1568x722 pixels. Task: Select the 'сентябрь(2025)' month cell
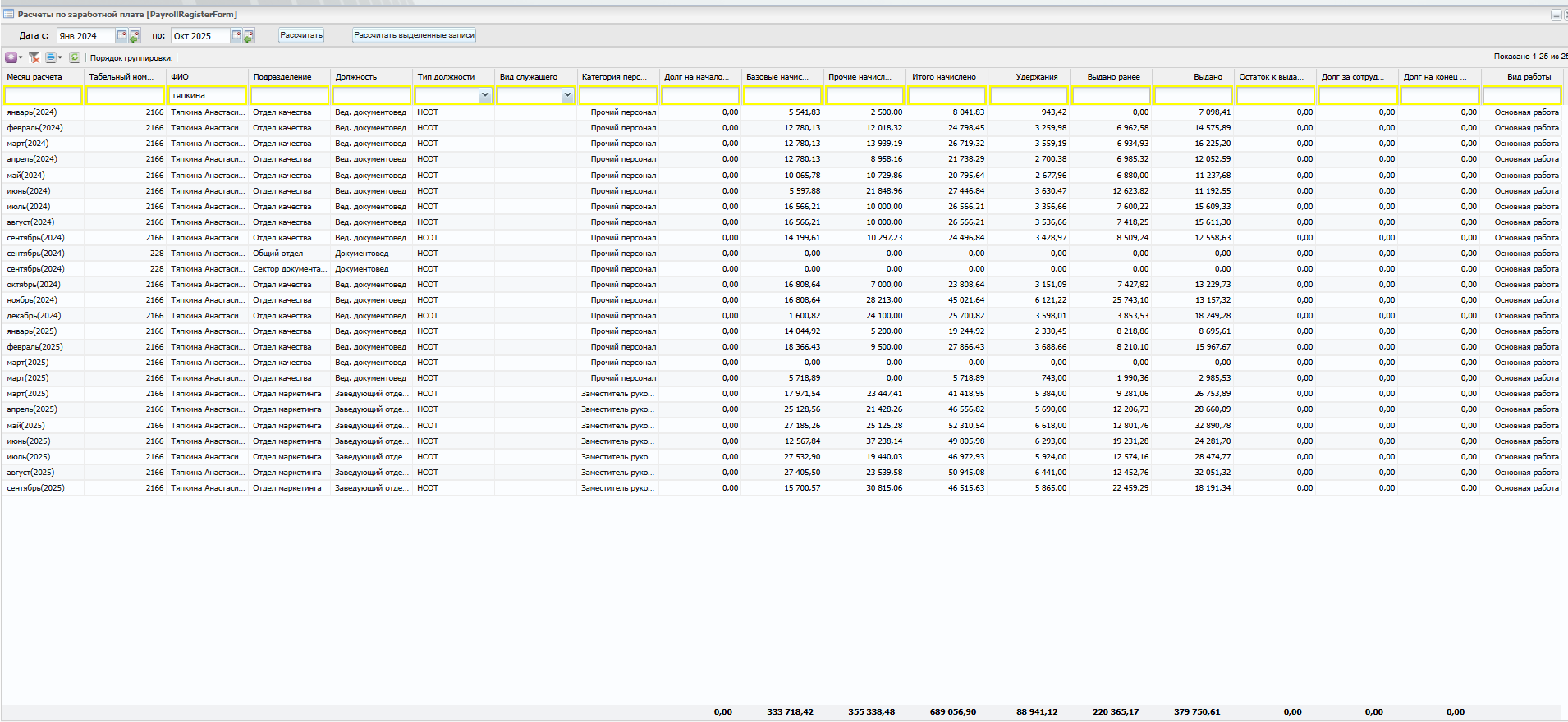43,488
